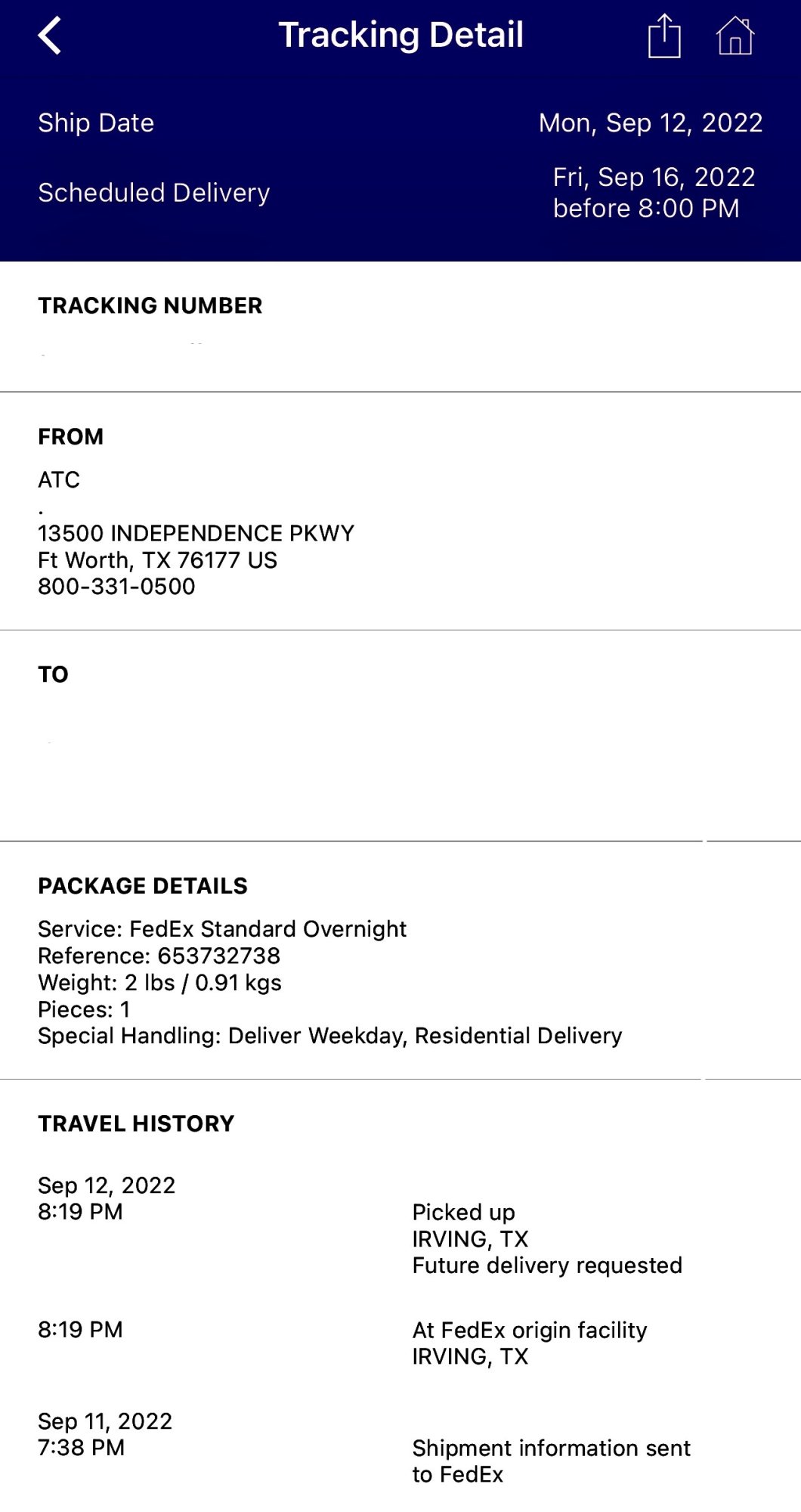Tap the TRAVEL HISTORY heading
The image size is (801, 1512).
(x=136, y=1123)
